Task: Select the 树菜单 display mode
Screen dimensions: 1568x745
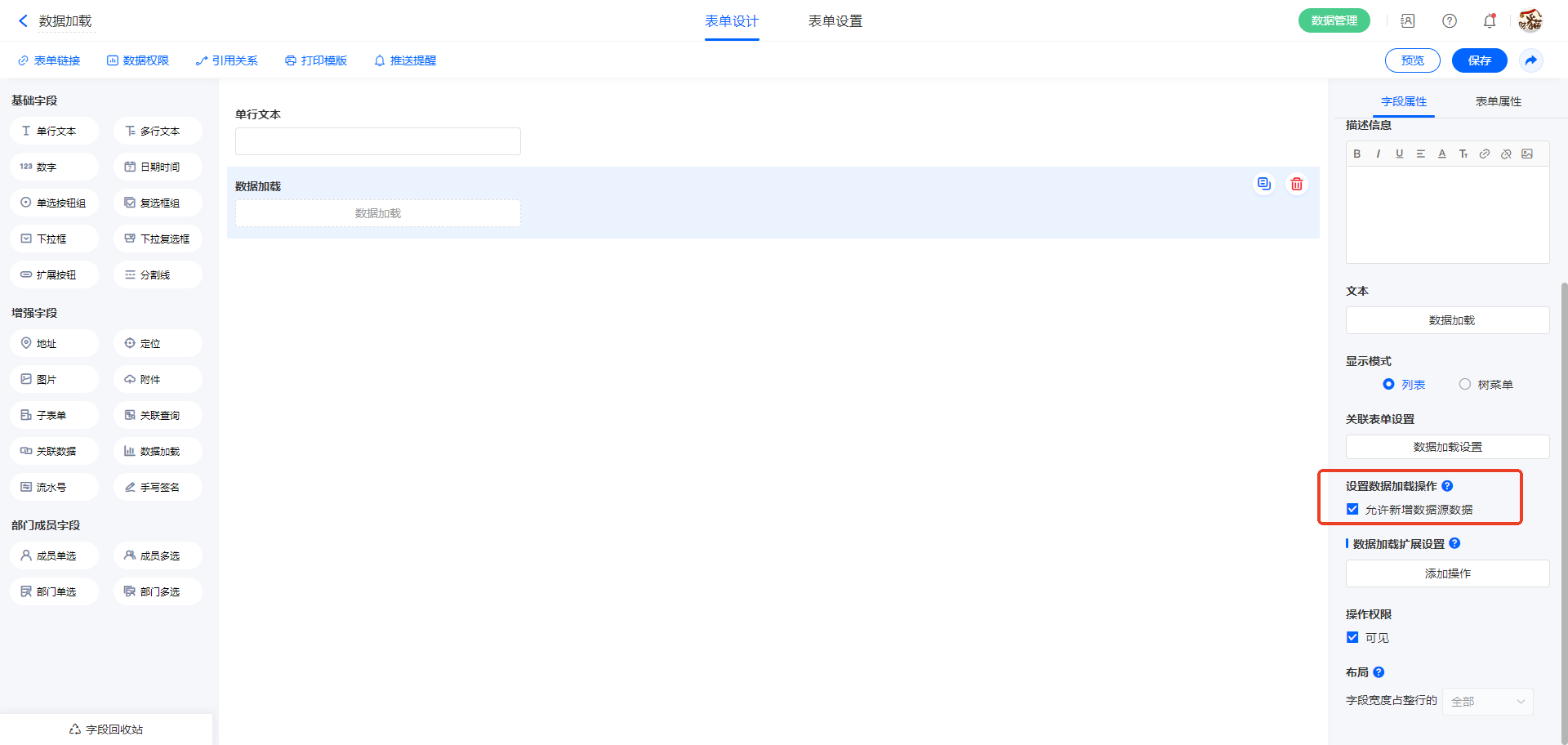Action: 1465,385
